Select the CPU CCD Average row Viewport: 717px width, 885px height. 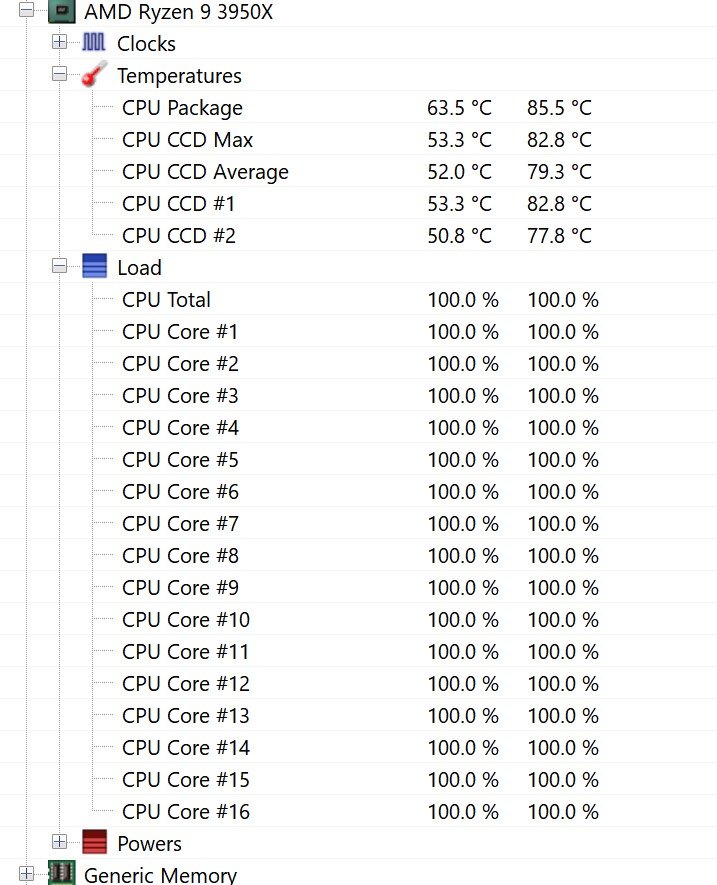click(x=358, y=172)
